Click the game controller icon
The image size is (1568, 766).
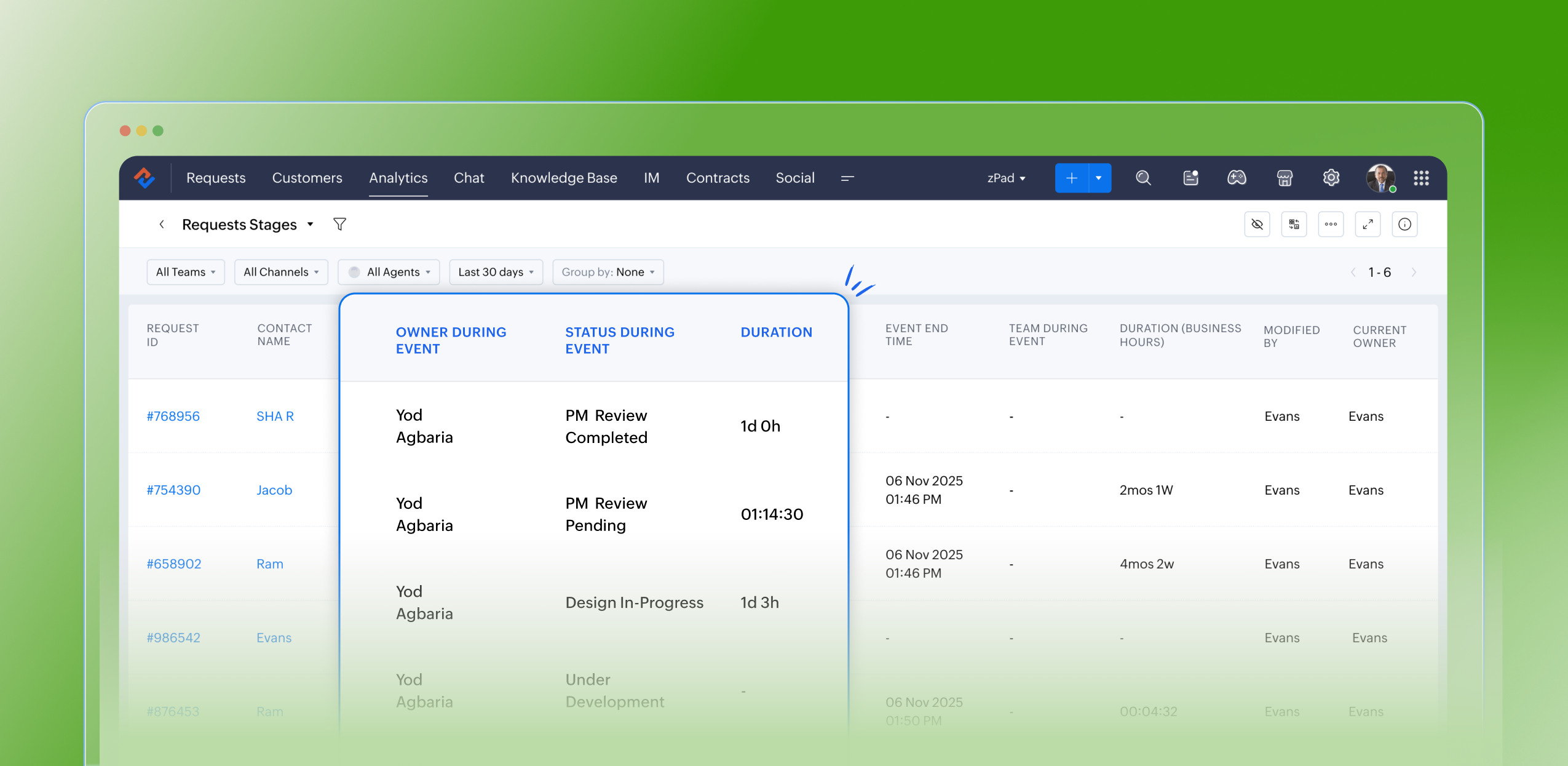1237,178
